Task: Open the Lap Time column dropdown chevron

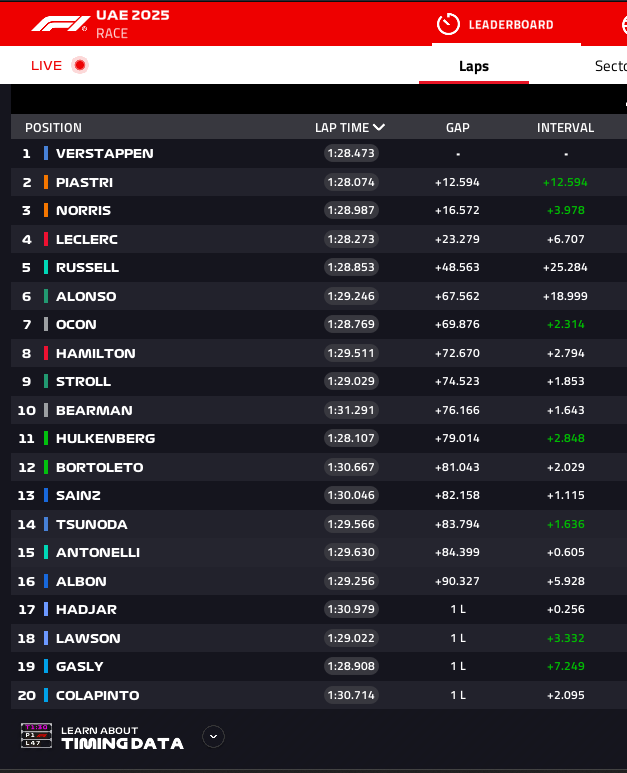Action: (x=379, y=128)
